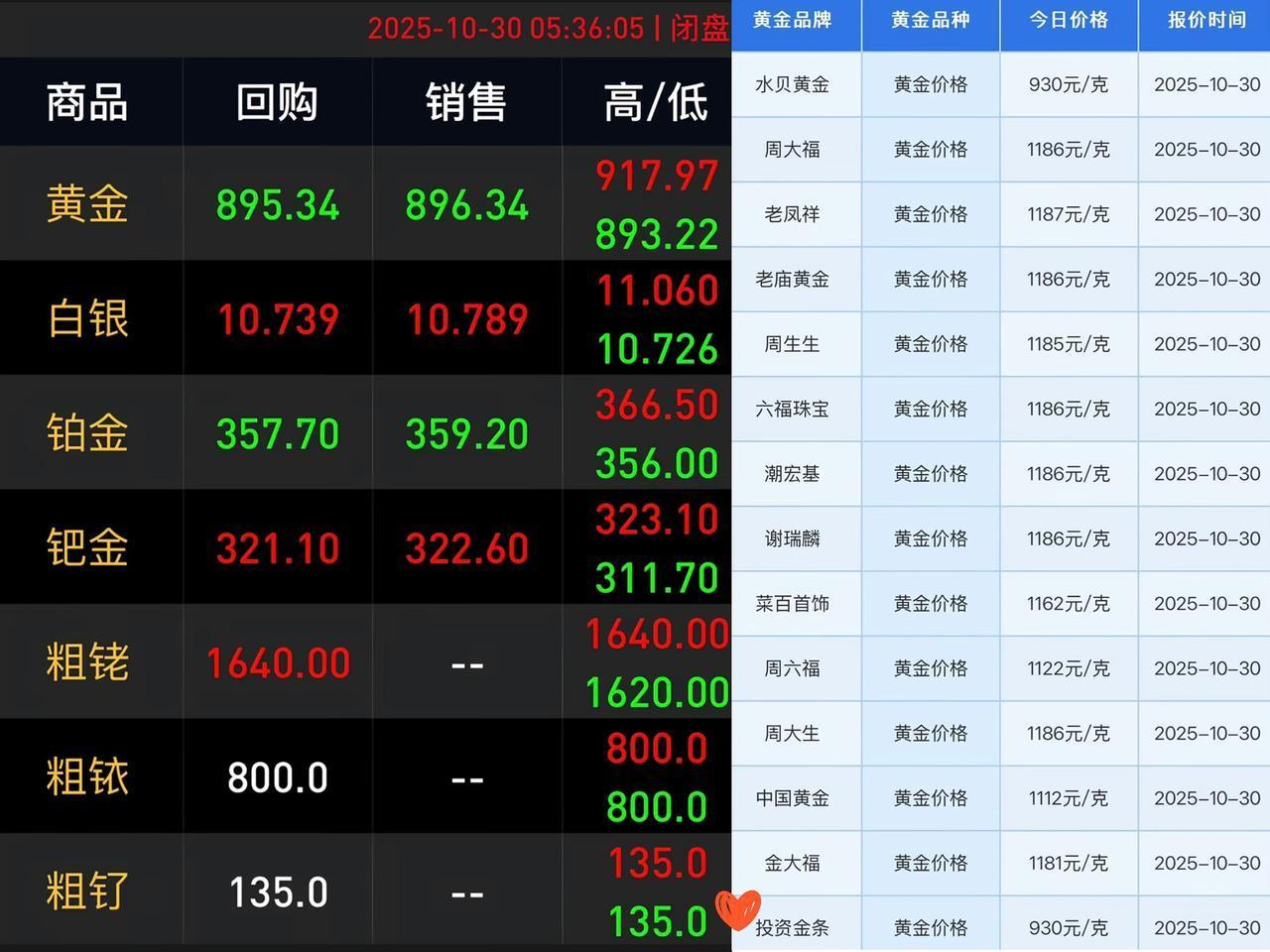The height and width of the screenshot is (952, 1270).
Task: Select the 谢瑞麟 brand cell
Action: (792, 538)
